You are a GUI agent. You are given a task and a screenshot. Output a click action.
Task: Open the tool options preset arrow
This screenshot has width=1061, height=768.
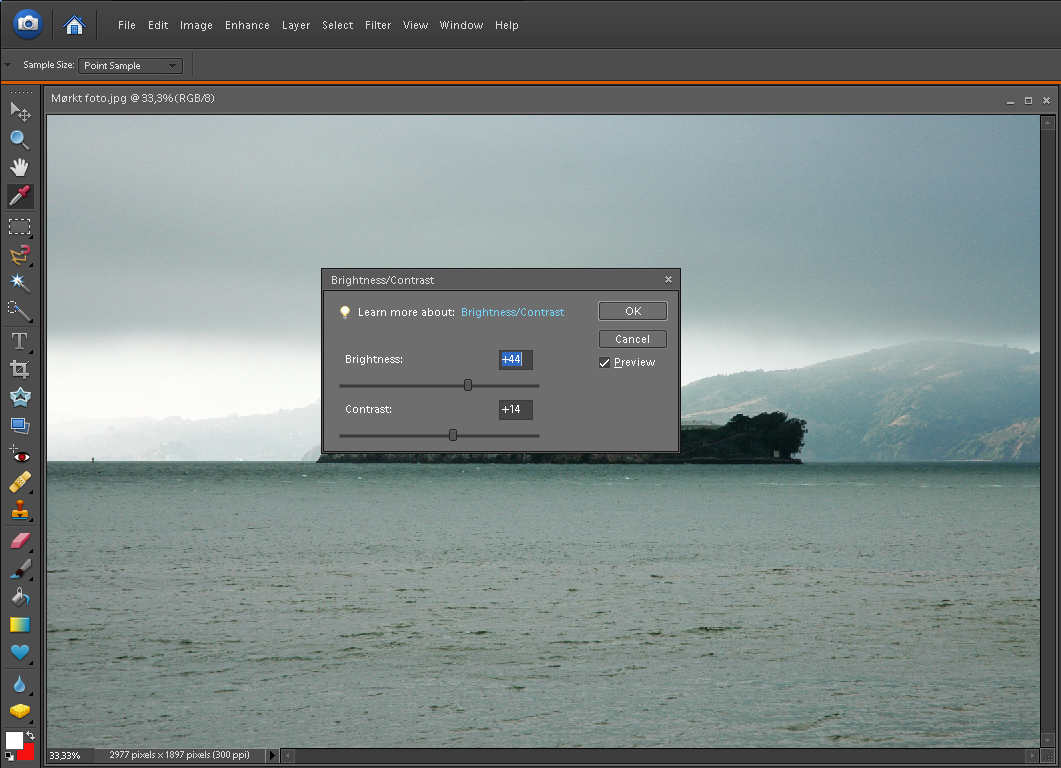tap(8, 66)
